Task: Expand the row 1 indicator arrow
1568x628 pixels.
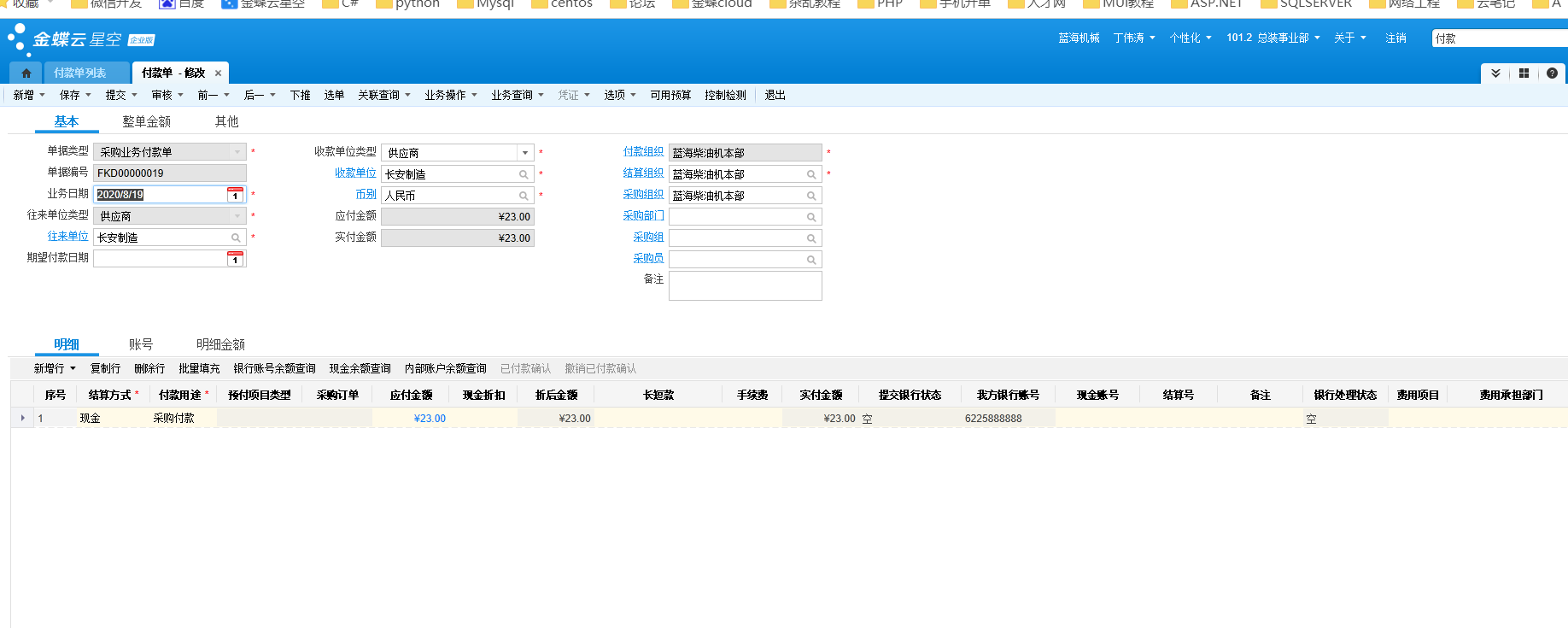Action: click(x=22, y=418)
